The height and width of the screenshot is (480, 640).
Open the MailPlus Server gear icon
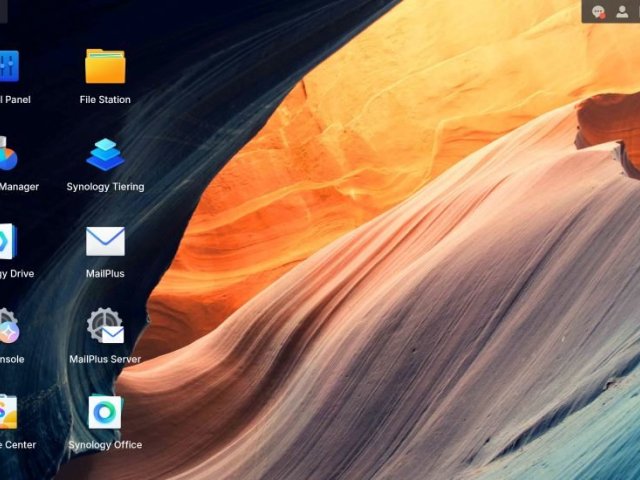click(105, 325)
